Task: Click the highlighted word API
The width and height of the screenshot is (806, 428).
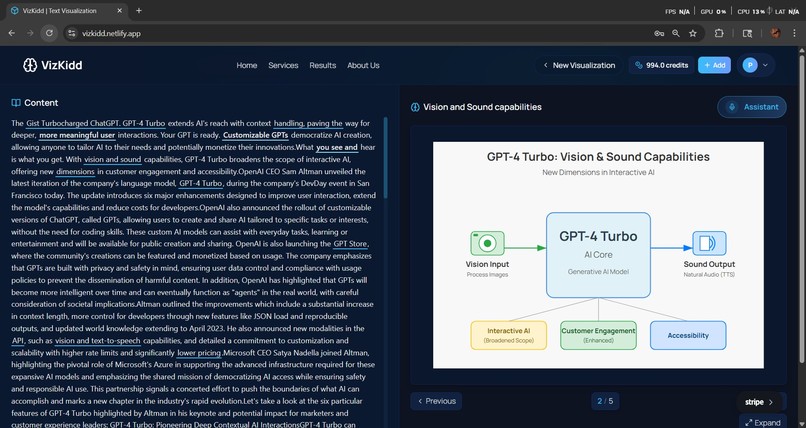Action: 18,341
